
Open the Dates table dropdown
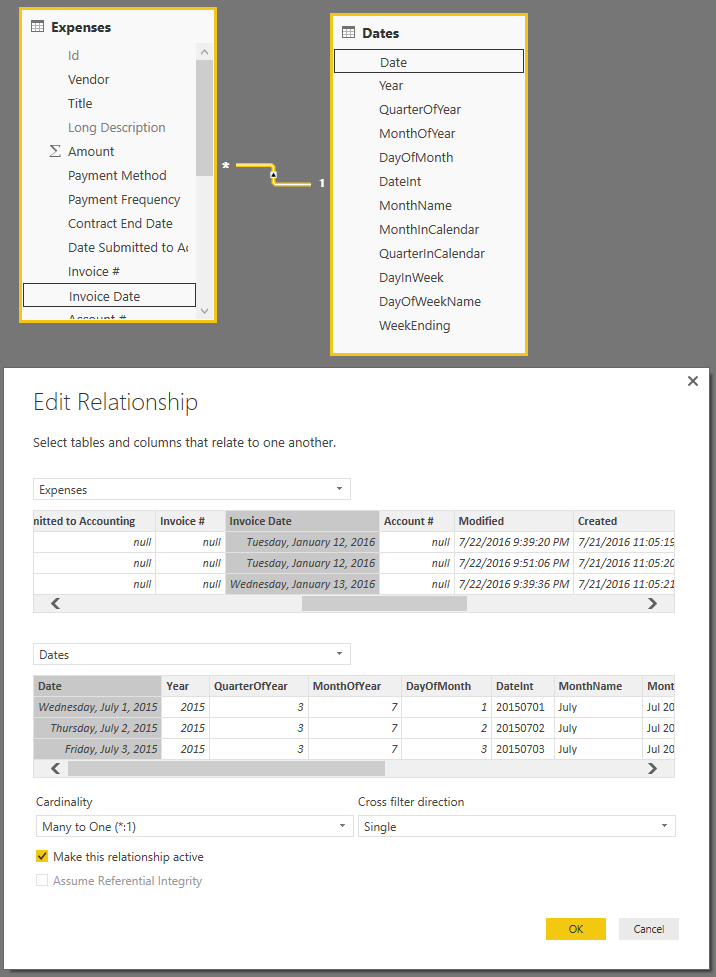pos(192,654)
